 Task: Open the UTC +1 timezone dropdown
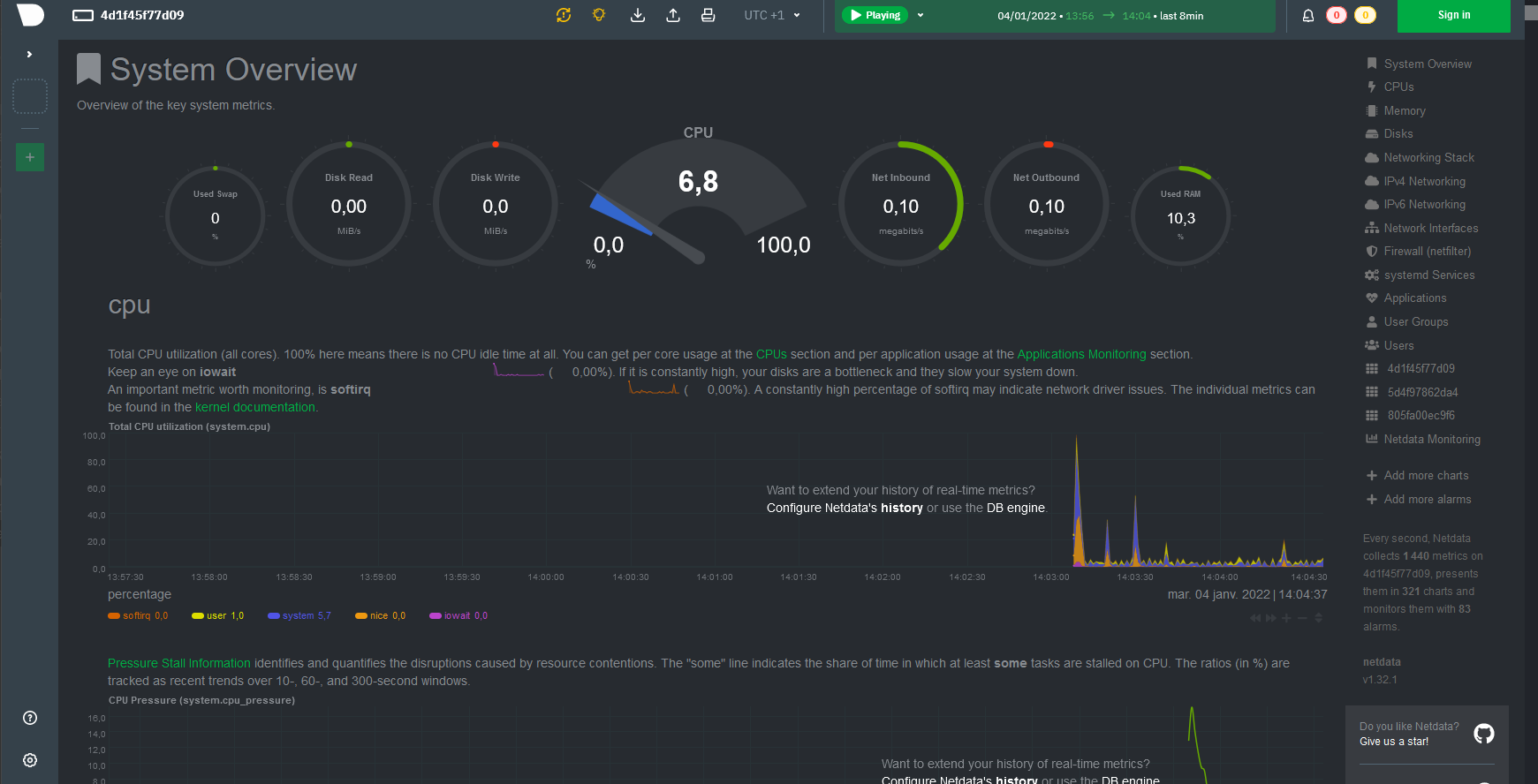pyautogui.click(x=772, y=15)
